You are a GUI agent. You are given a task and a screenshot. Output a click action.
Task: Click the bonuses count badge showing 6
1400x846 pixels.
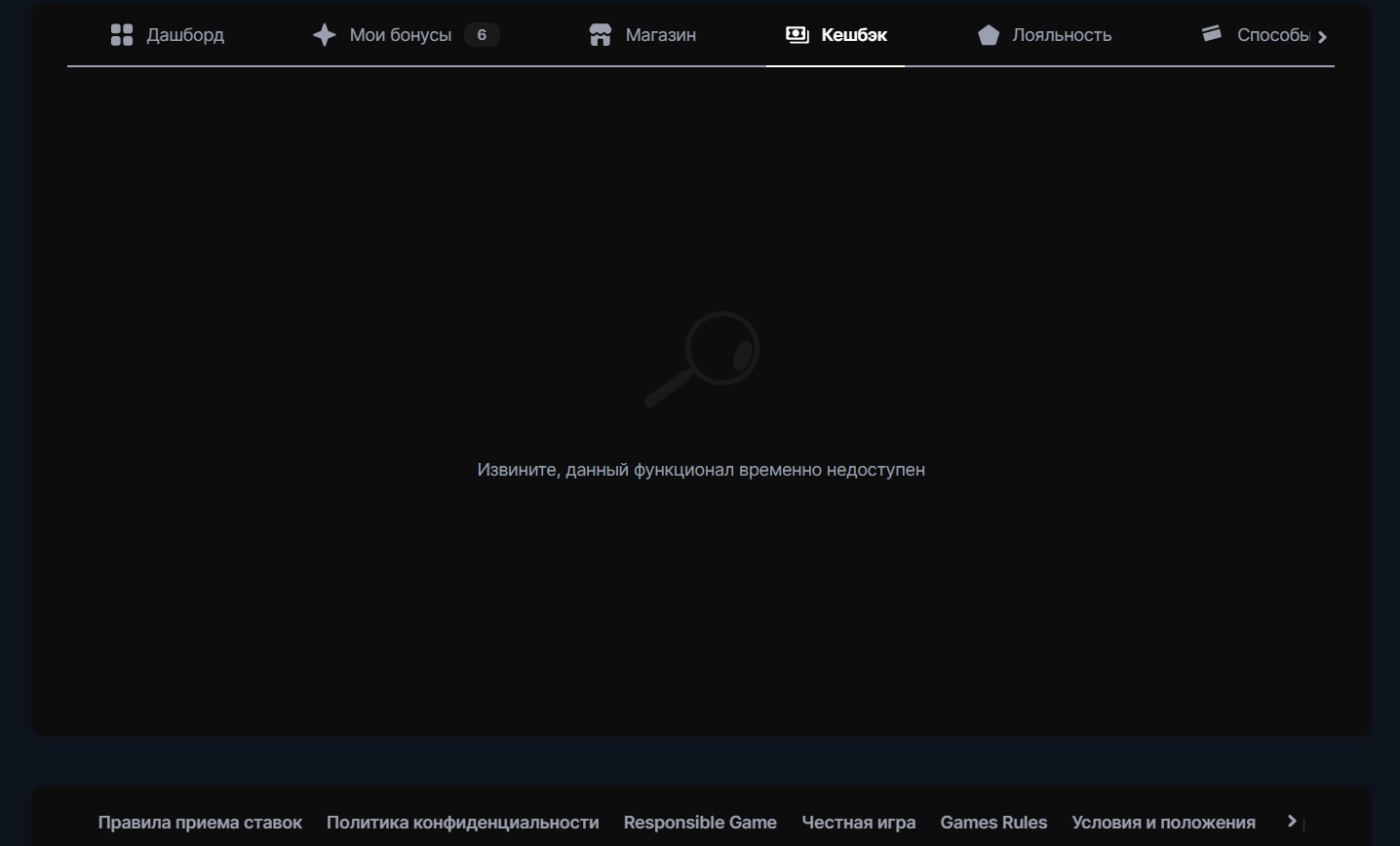click(482, 35)
